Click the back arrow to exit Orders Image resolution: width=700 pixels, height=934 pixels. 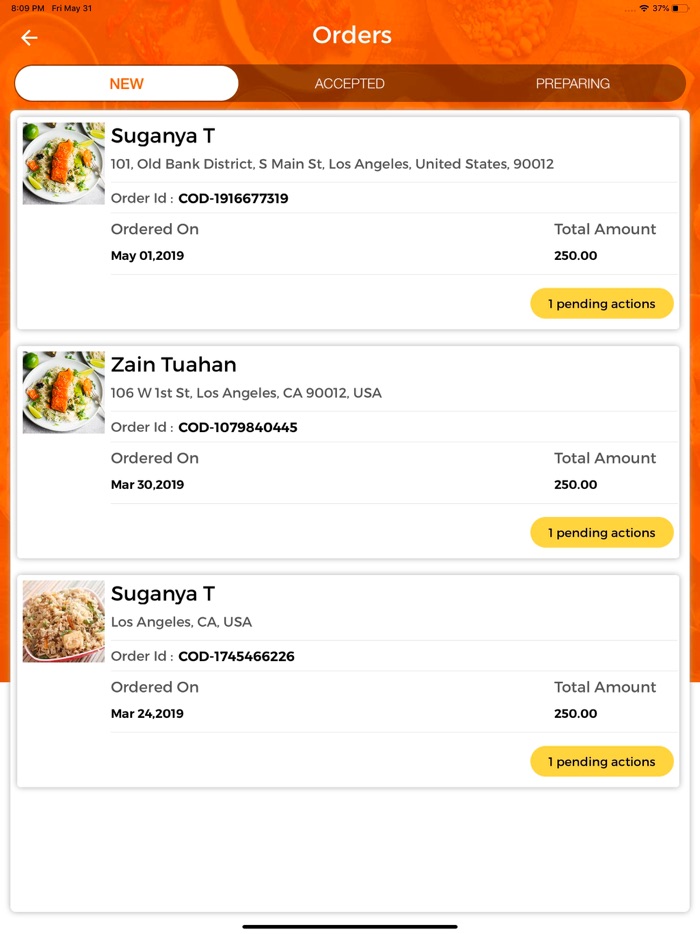coord(28,37)
